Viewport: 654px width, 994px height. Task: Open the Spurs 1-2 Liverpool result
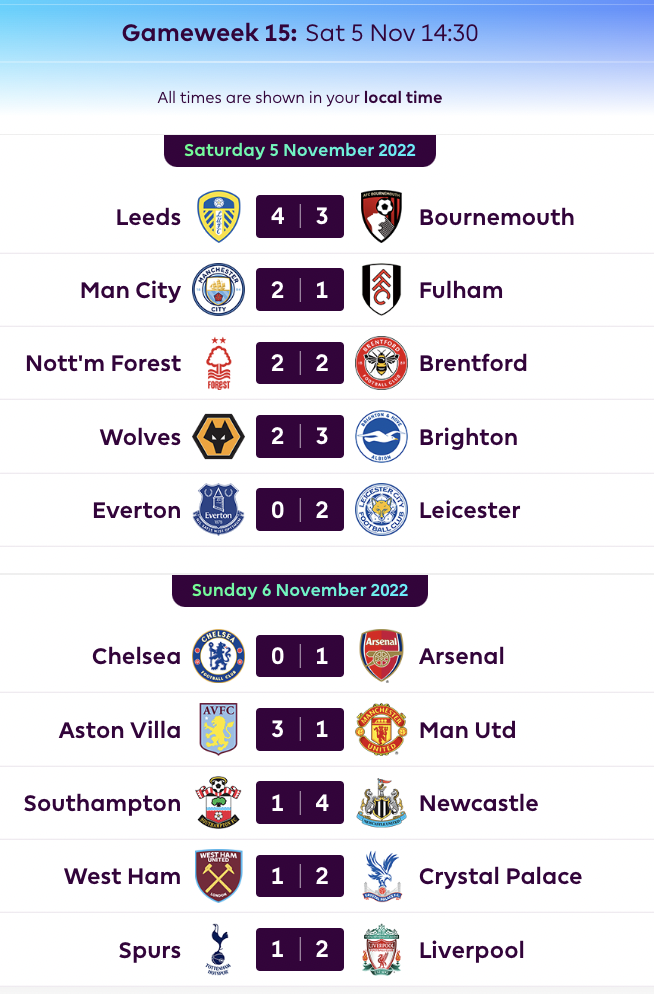click(x=299, y=949)
